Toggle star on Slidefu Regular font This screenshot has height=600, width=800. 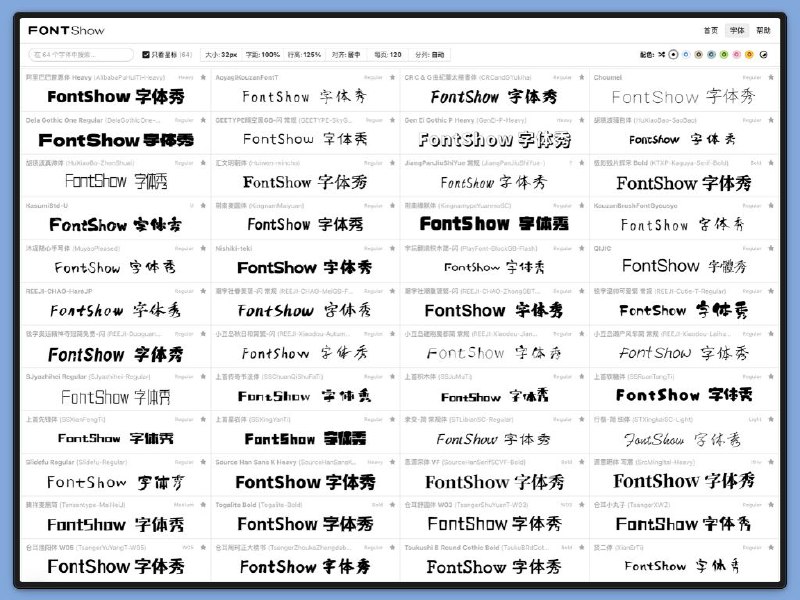pos(203,462)
